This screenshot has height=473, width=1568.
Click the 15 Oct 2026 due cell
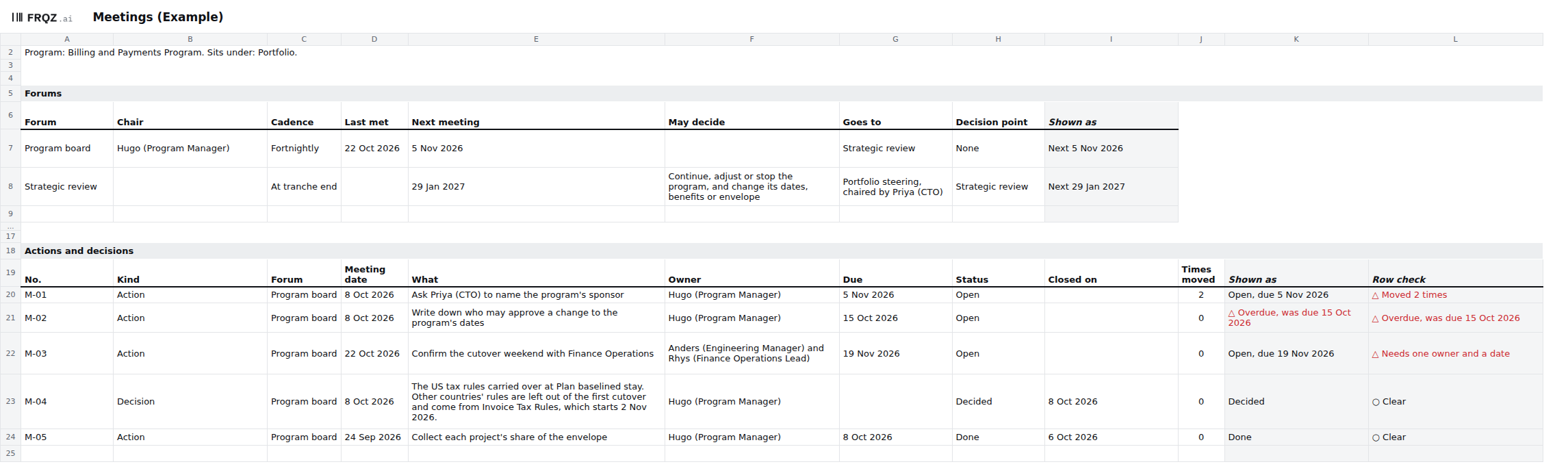click(895, 318)
